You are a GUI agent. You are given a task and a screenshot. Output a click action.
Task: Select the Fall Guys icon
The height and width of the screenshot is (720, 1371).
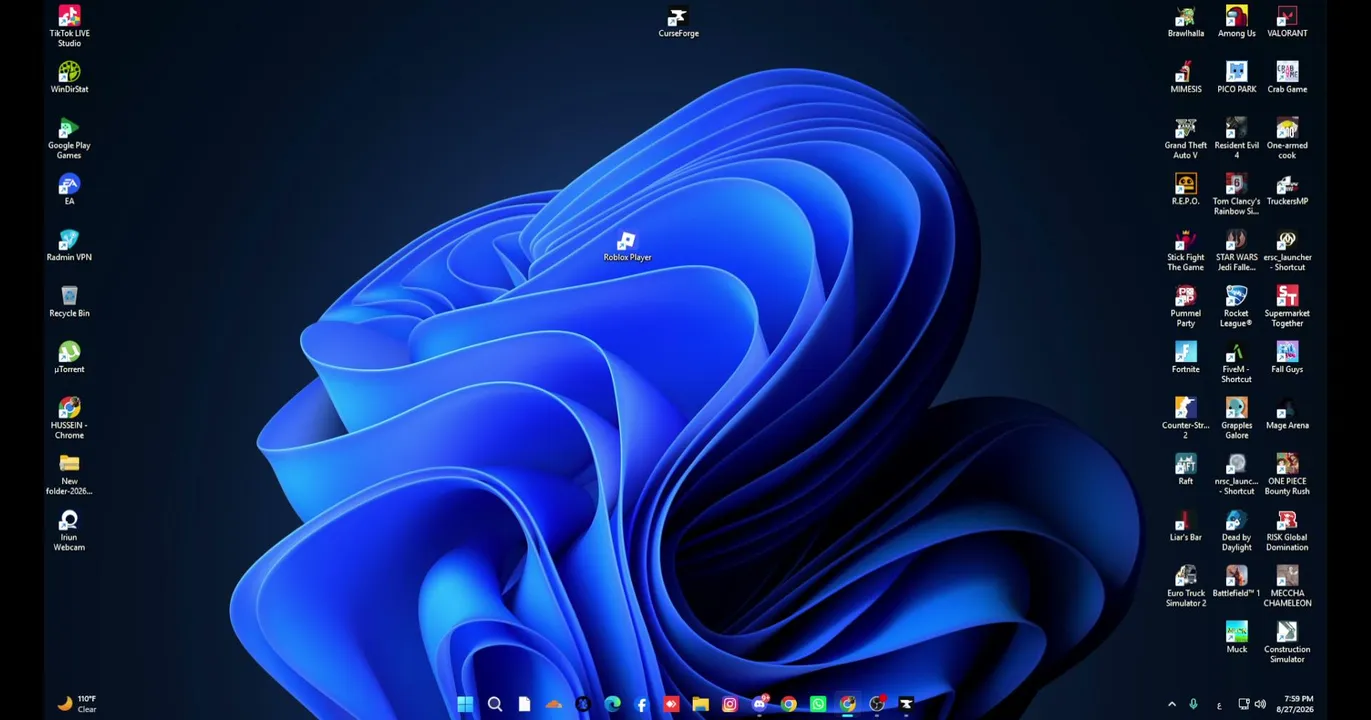coord(1287,357)
